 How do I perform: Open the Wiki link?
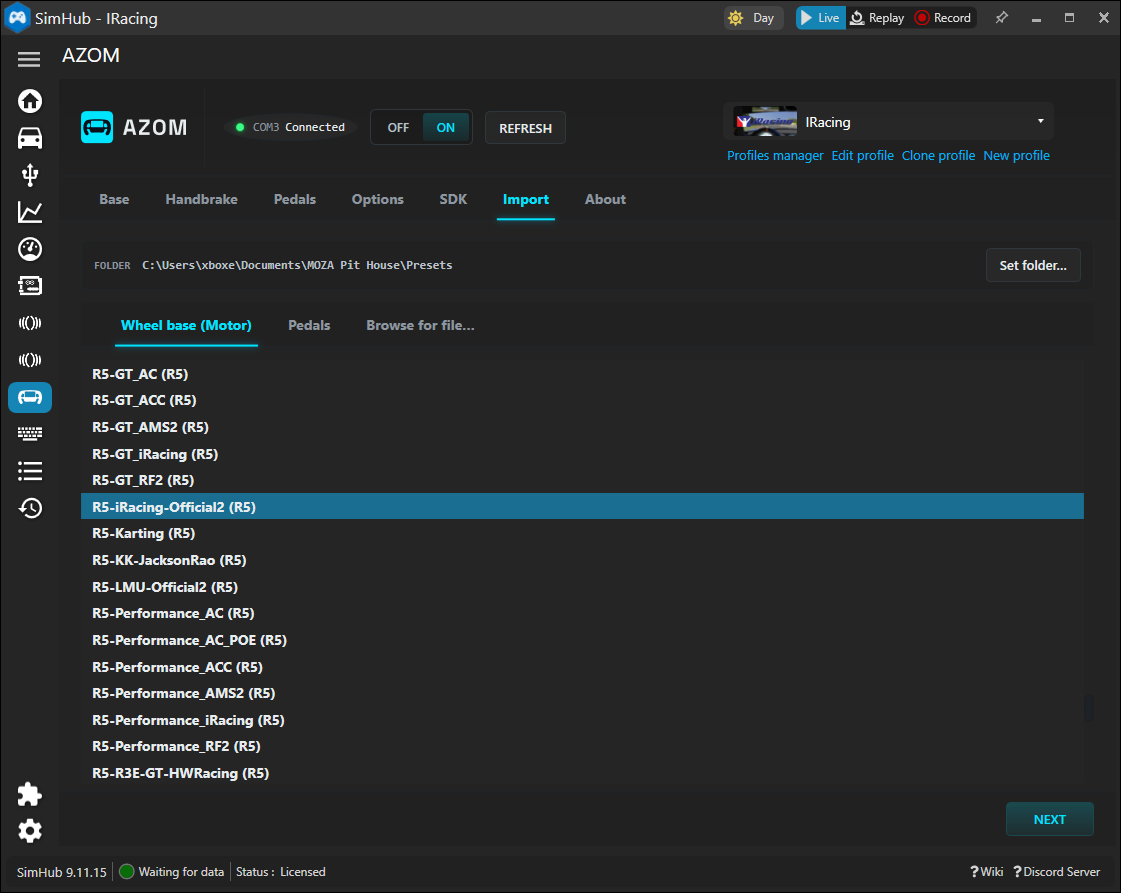(987, 872)
